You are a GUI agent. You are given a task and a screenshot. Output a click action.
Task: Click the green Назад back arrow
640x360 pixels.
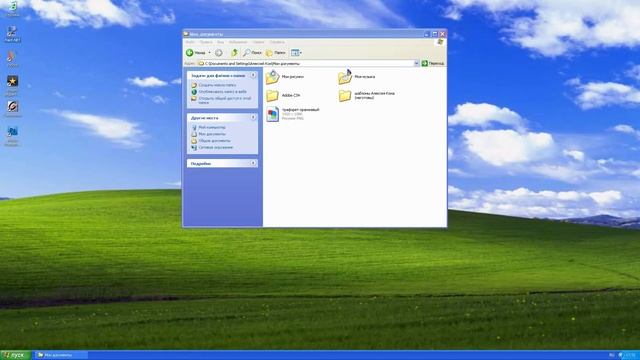click(190, 53)
